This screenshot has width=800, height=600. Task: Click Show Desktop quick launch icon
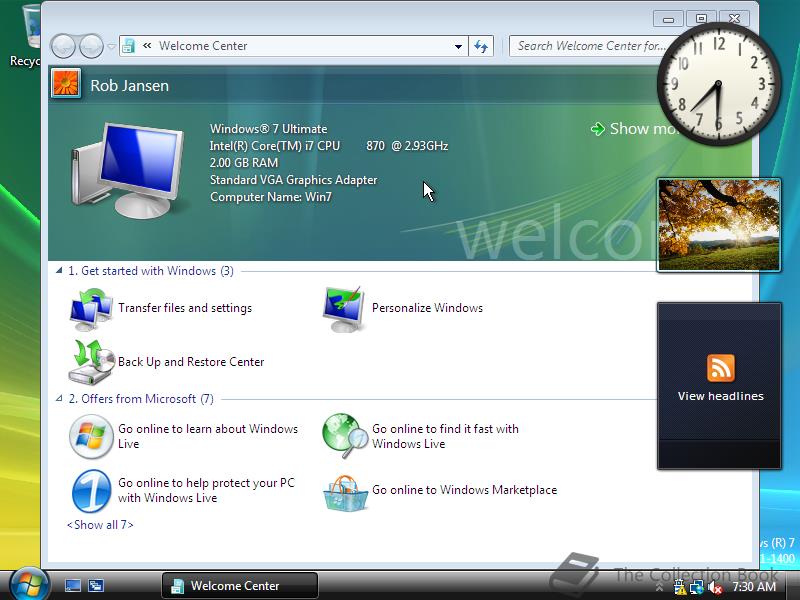[x=73, y=586]
